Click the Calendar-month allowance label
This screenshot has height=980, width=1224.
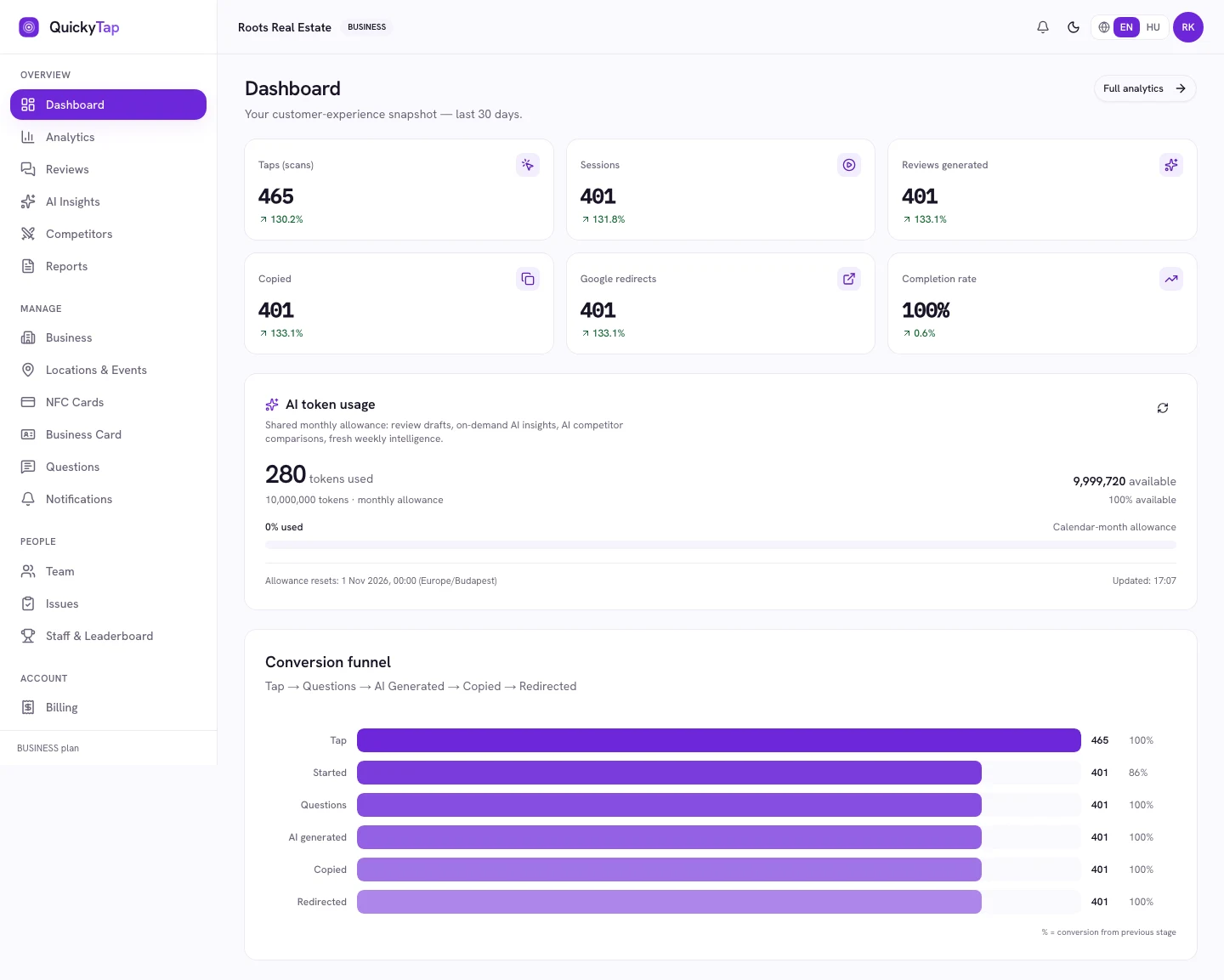(x=1114, y=527)
